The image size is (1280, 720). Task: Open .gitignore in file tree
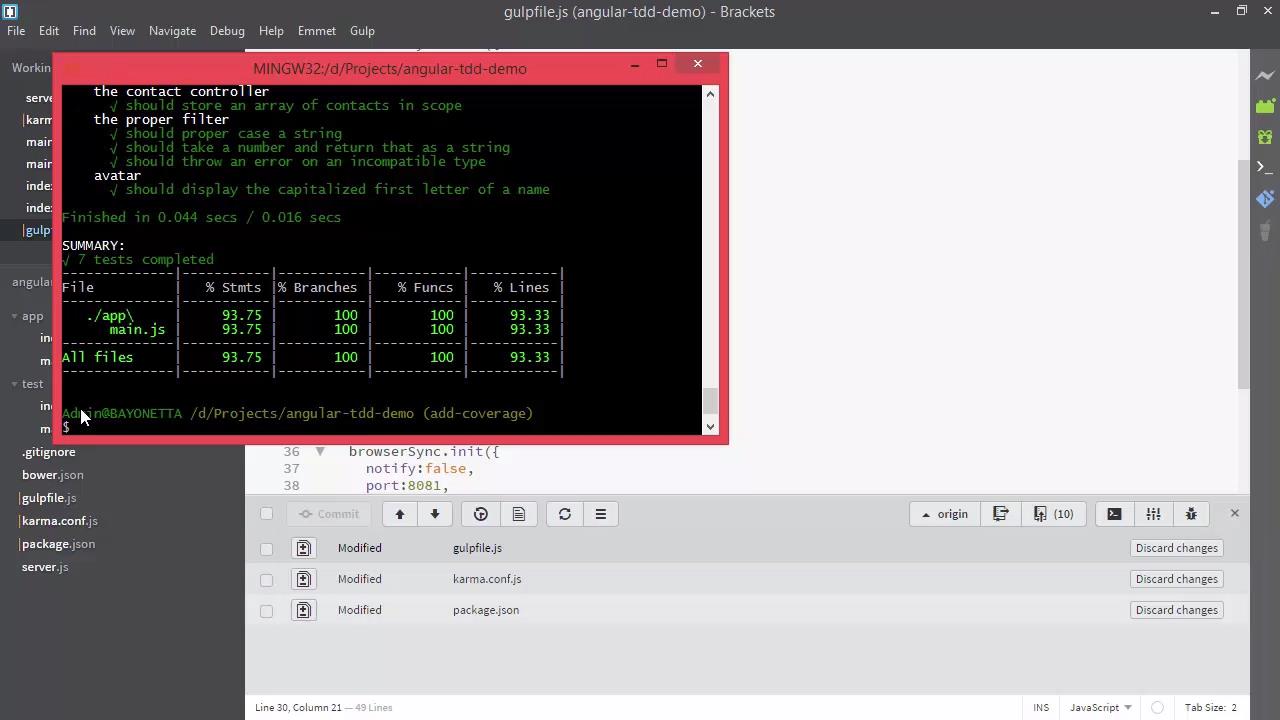coord(49,452)
